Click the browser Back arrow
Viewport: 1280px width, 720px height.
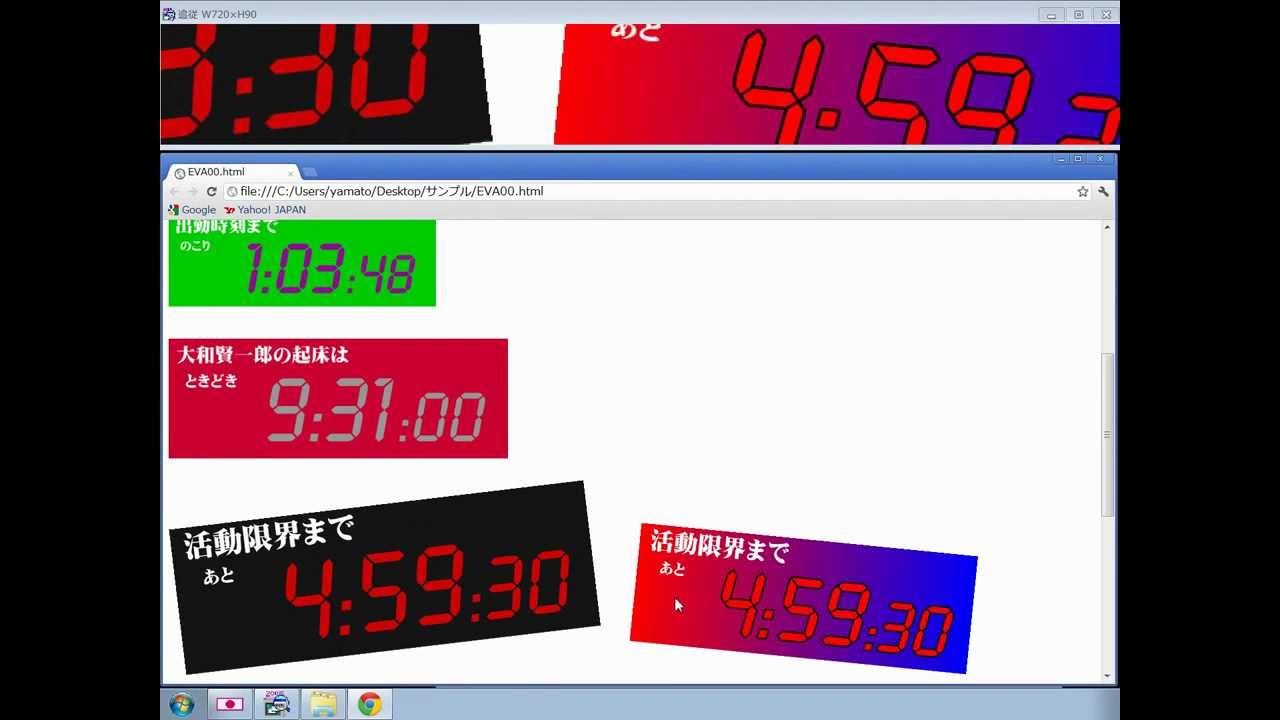pyautogui.click(x=175, y=191)
